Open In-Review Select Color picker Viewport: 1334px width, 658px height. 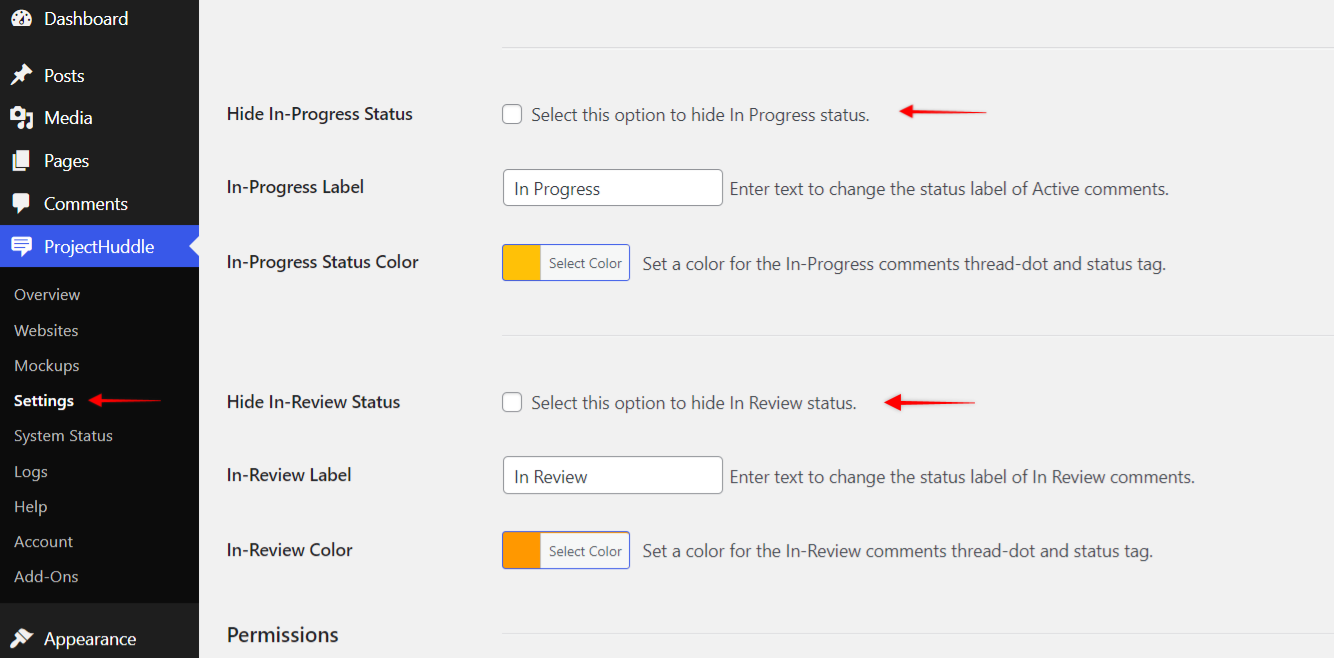(x=585, y=551)
